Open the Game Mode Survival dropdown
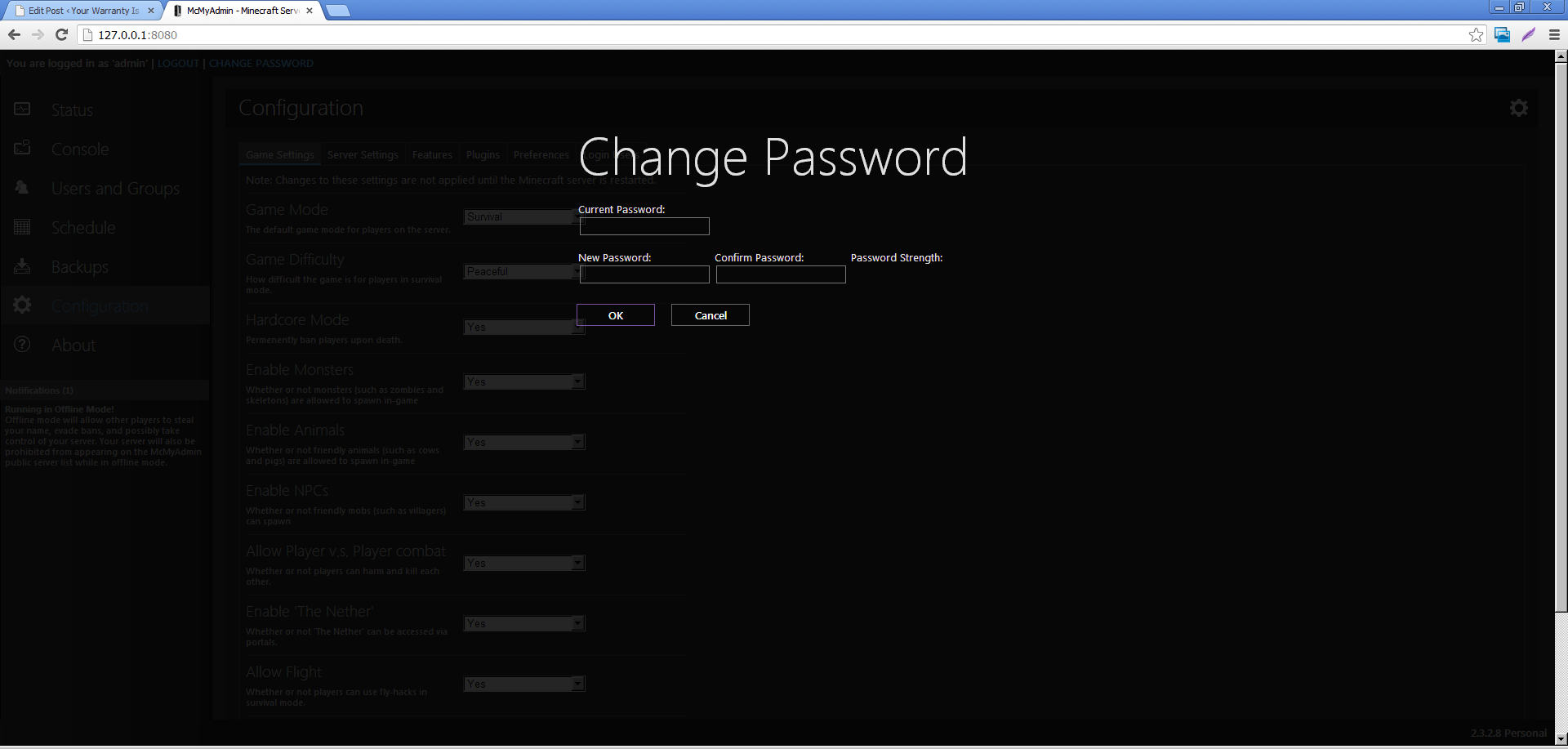The height and width of the screenshot is (749, 1568). 524,216
